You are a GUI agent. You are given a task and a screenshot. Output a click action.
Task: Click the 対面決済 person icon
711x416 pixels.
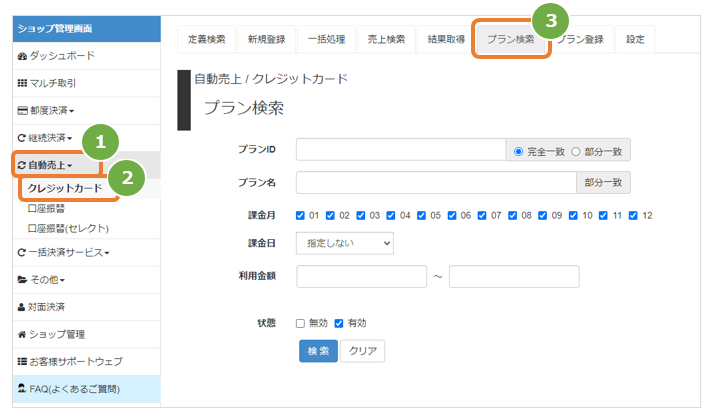[21, 307]
